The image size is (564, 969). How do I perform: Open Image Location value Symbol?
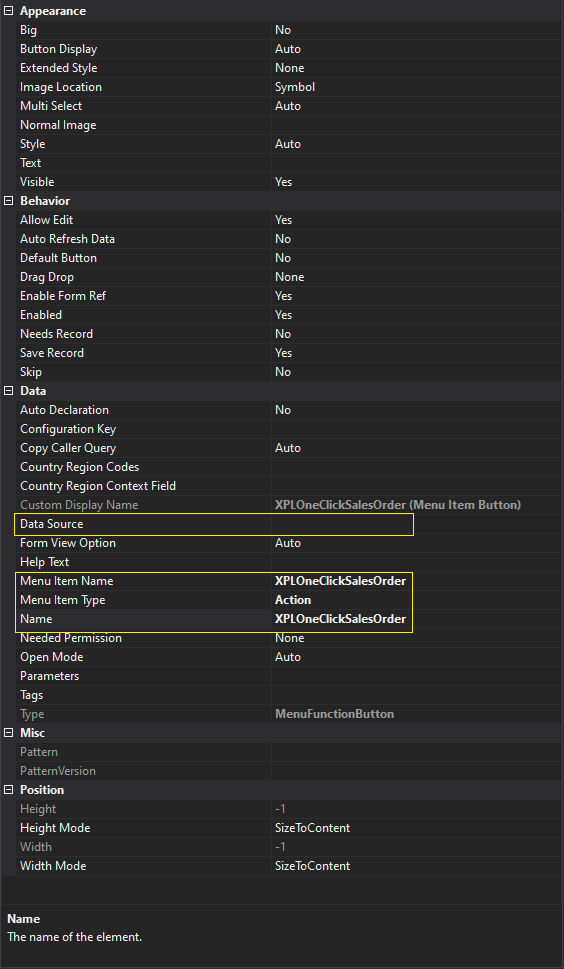(417, 87)
